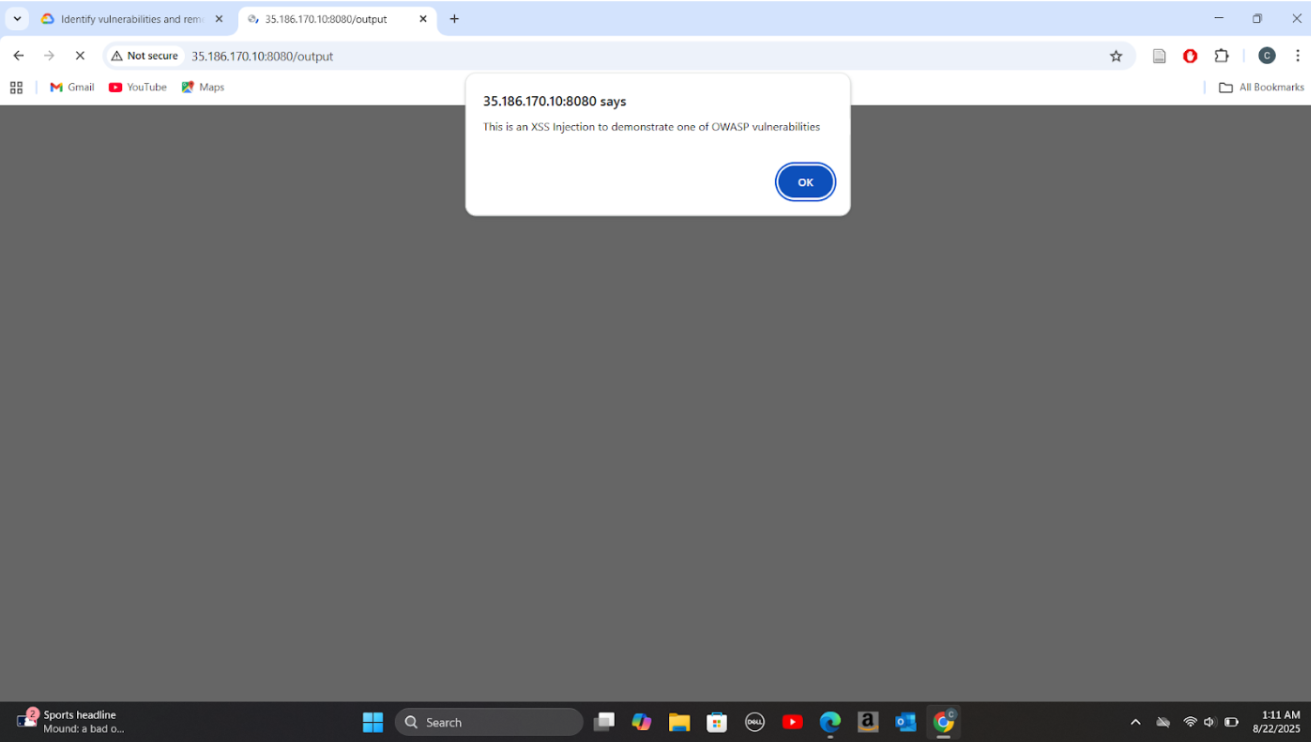Show hidden system tray icons
Screen dimensions: 1311x742
(x=1135, y=722)
